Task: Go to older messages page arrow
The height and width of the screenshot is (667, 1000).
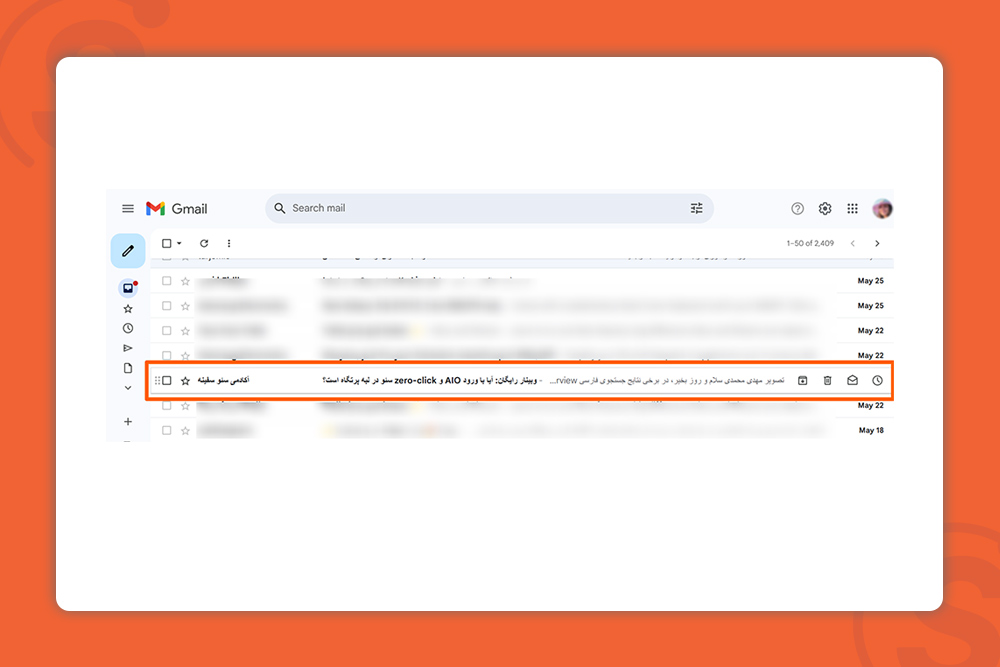Action: (x=877, y=243)
